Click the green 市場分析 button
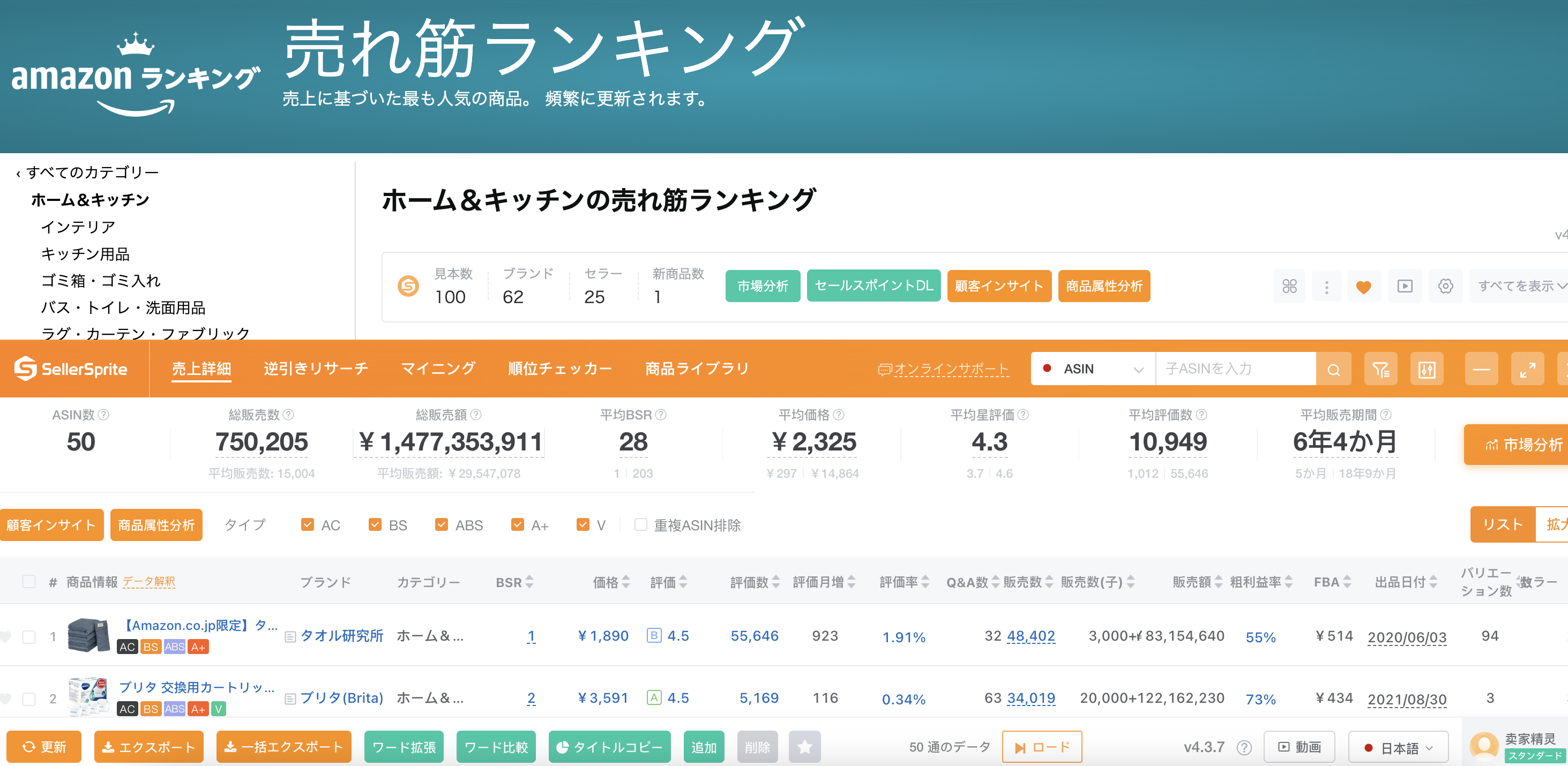The image size is (1568, 766). coord(763,286)
